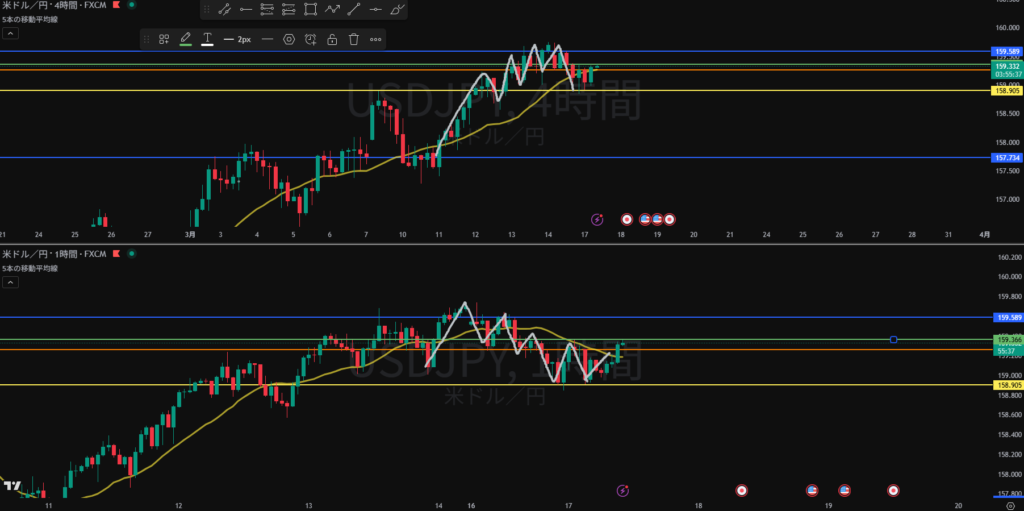This screenshot has height=511, width=1024.
Task: Choose the rectangle shape tool
Action: (310, 10)
